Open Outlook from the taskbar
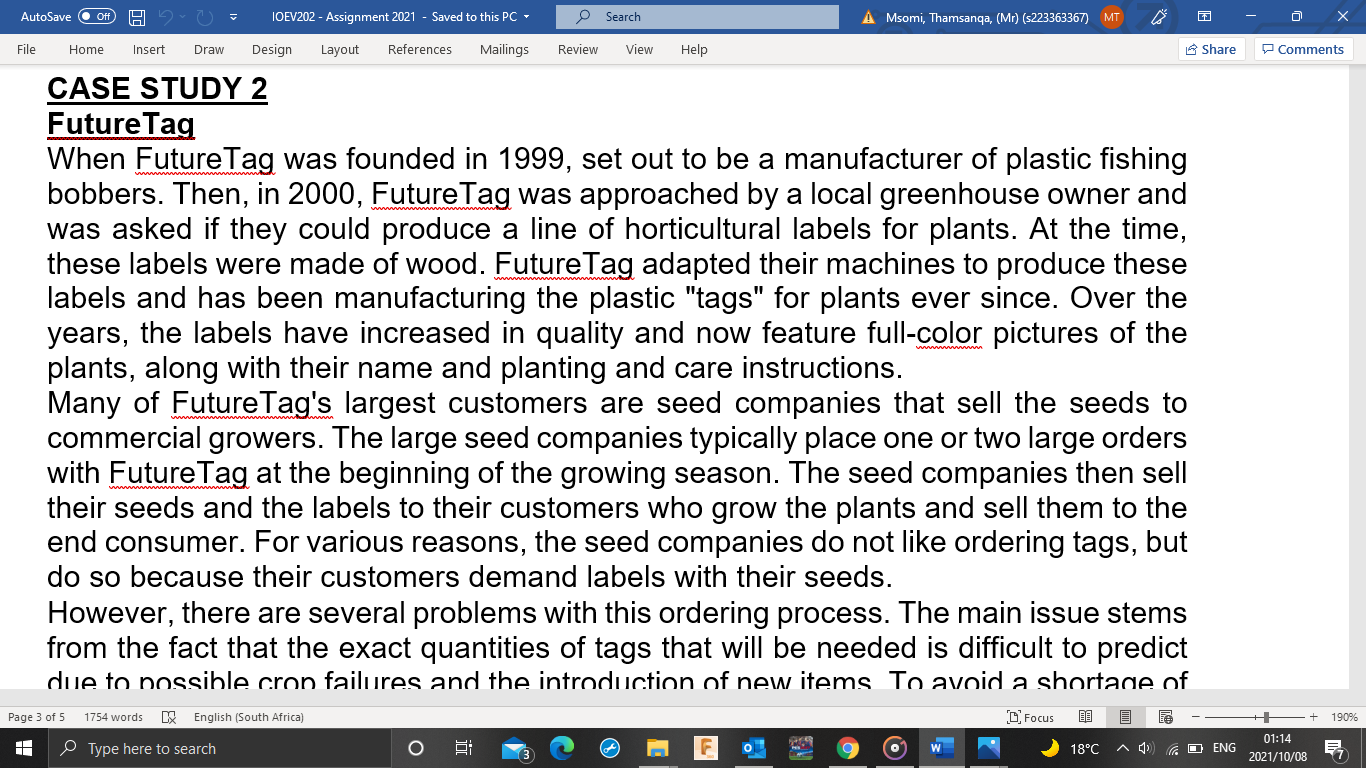This screenshot has width=1366, height=768. (x=753, y=747)
